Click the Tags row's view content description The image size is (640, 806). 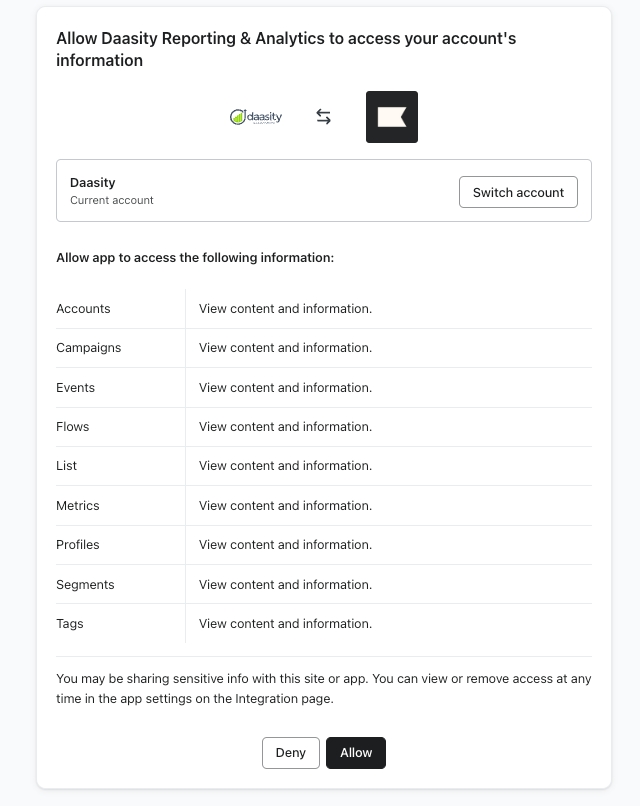[x=285, y=624]
